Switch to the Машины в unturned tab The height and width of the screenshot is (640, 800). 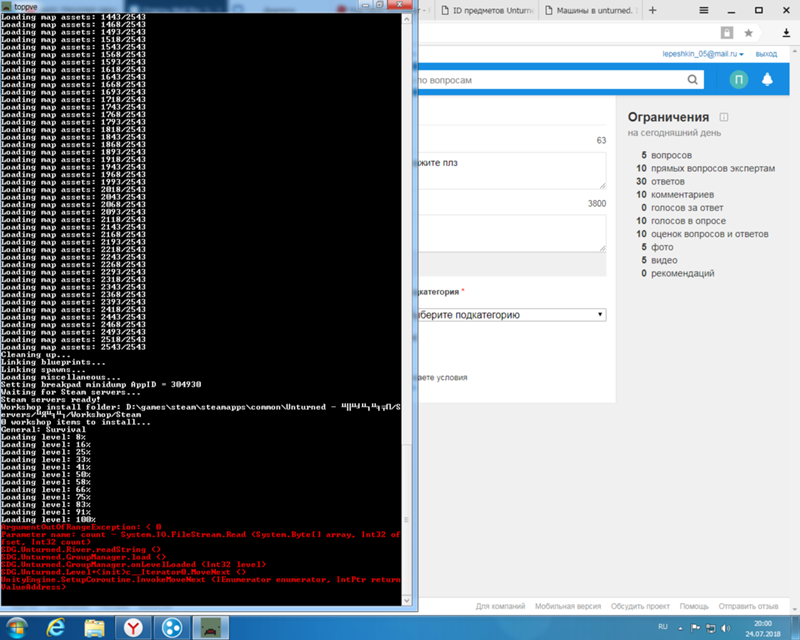591,10
